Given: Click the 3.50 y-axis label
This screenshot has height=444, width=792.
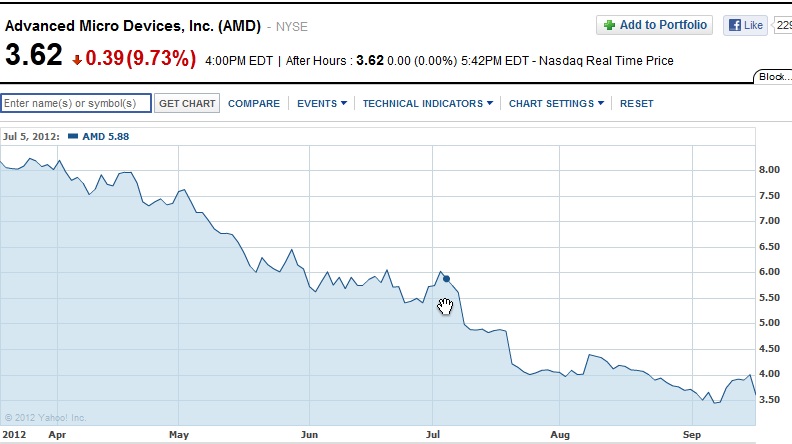Looking at the screenshot, I should (x=769, y=400).
